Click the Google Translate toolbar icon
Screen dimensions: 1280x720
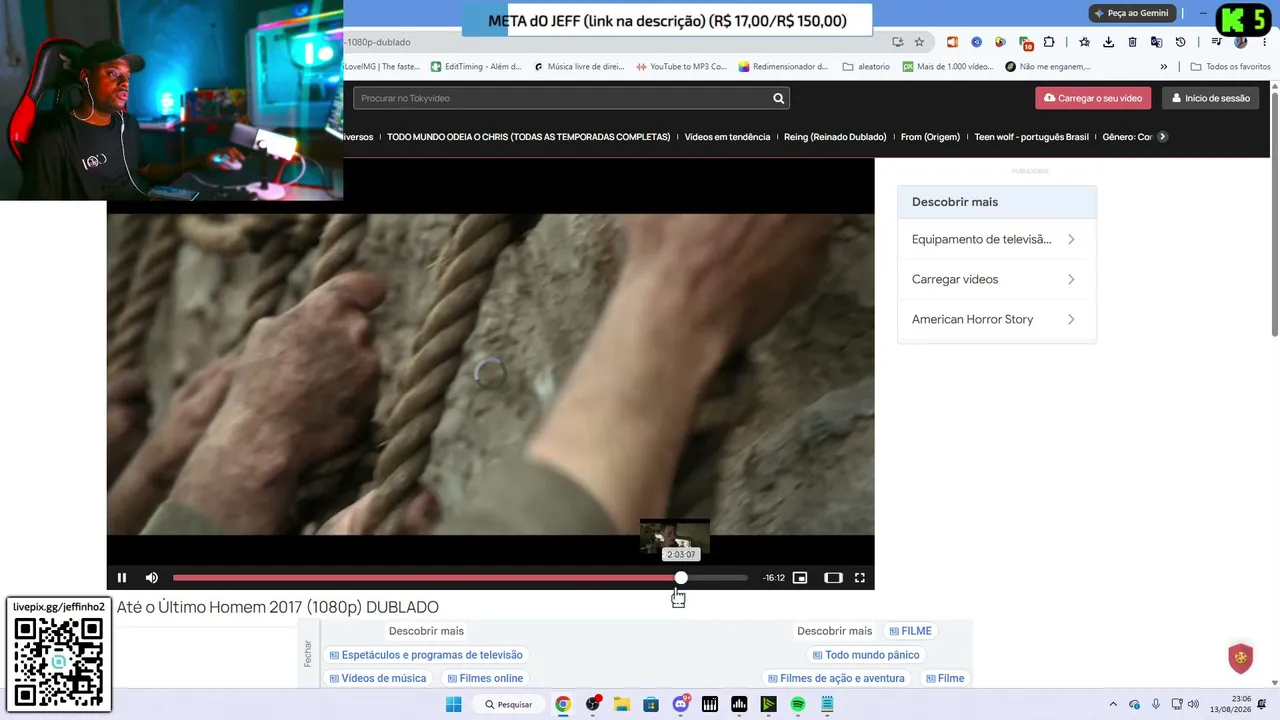point(1156,42)
